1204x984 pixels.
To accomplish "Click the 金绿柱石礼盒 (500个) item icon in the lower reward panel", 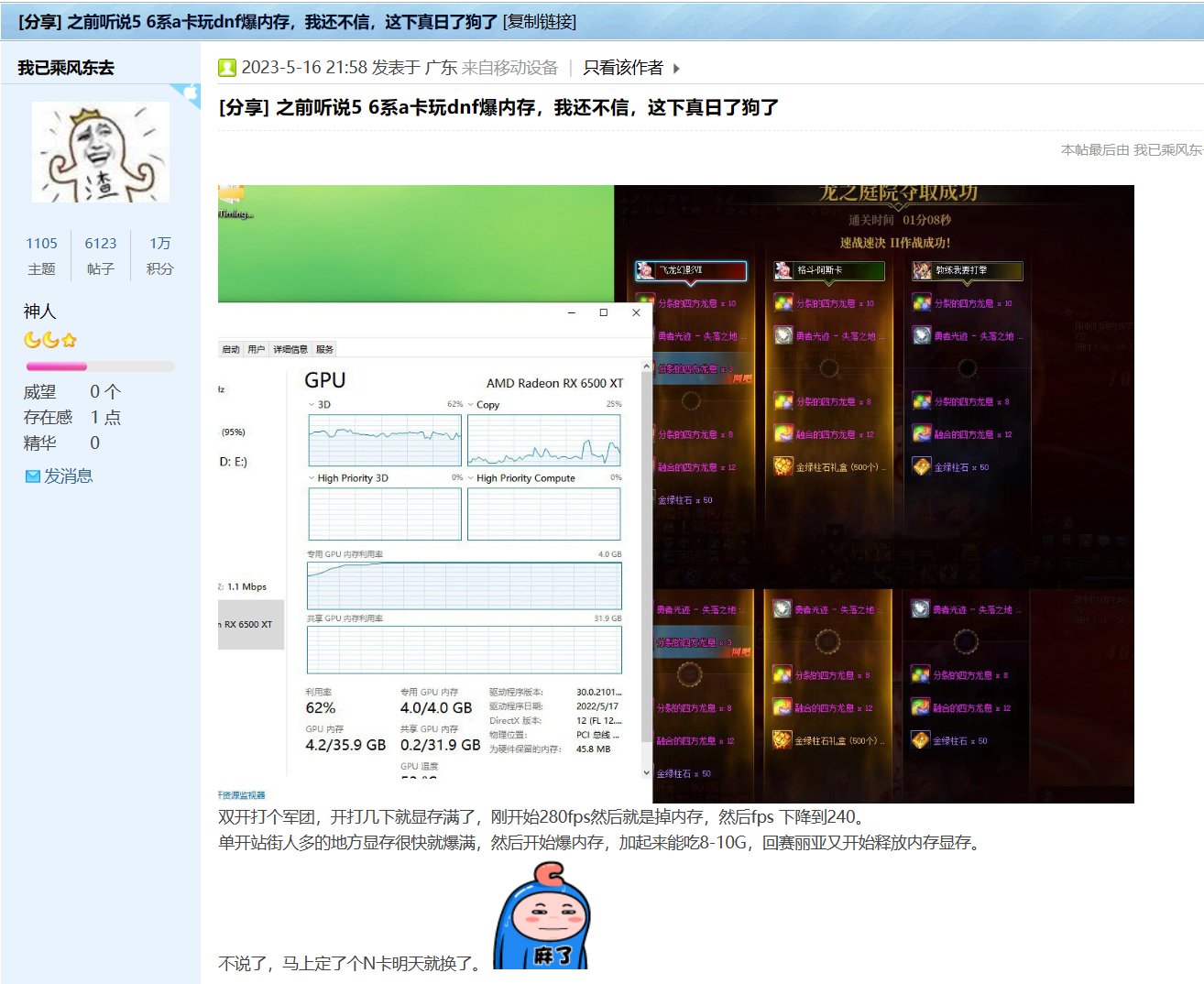I will [x=782, y=739].
